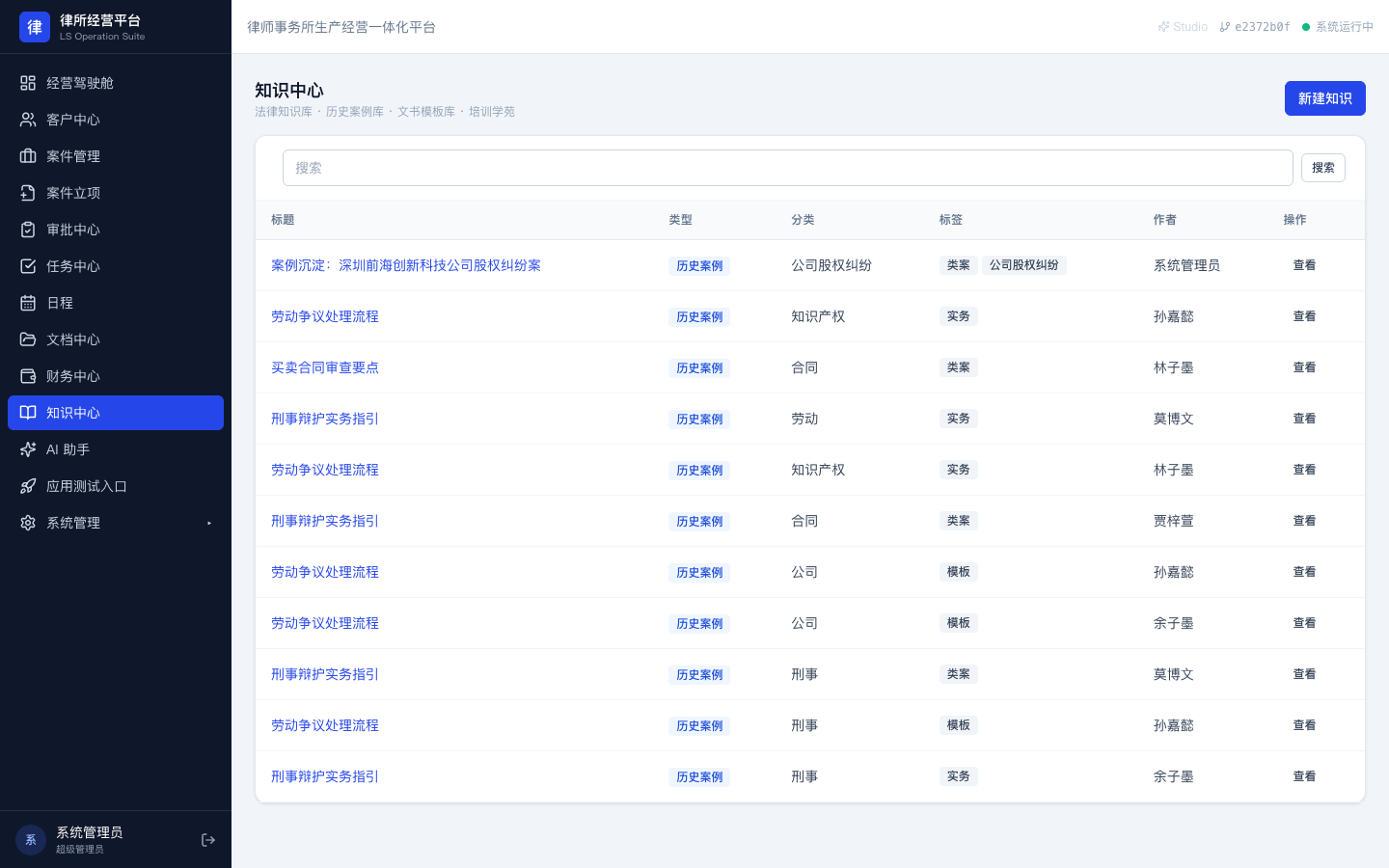Viewport: 1389px width, 868px height.
Task: View the 系统管理员 author row via 查看
Action: point(1304,265)
